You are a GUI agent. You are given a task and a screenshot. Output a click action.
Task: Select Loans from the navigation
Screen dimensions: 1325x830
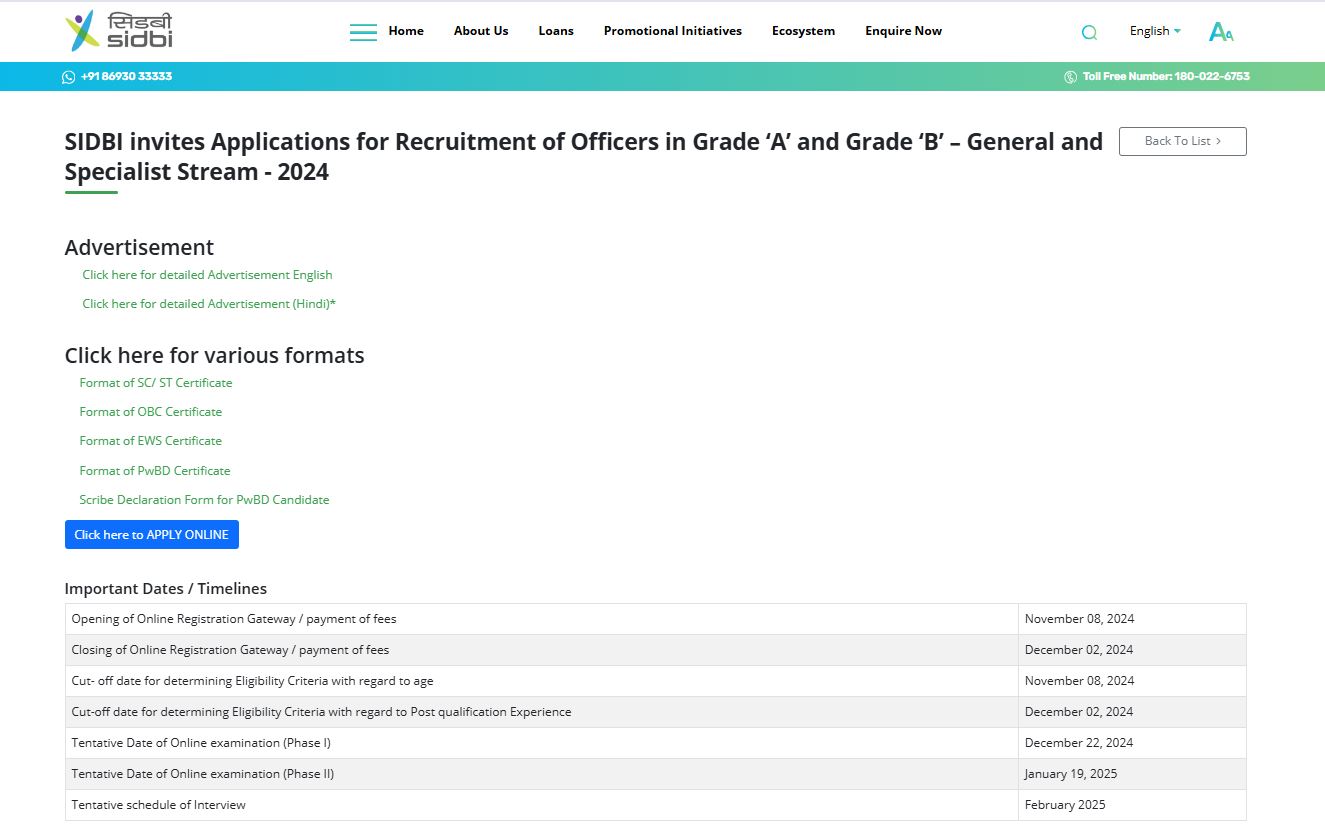pos(556,31)
